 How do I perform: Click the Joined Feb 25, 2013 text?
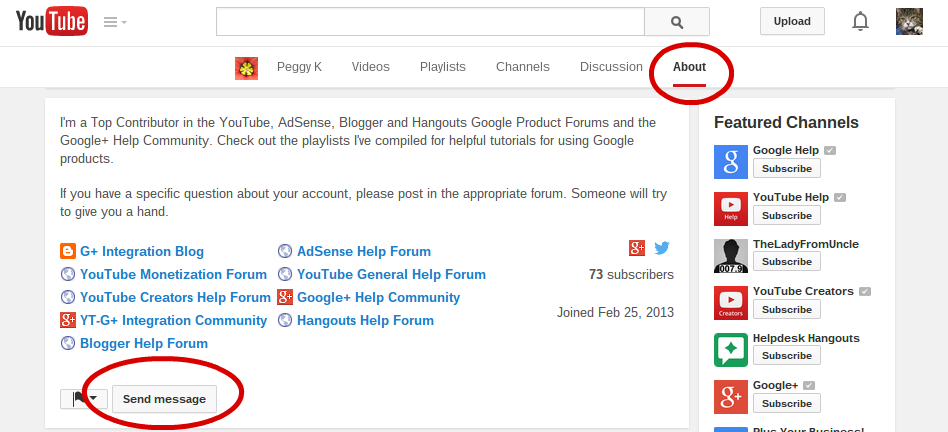pyautogui.click(x=615, y=313)
